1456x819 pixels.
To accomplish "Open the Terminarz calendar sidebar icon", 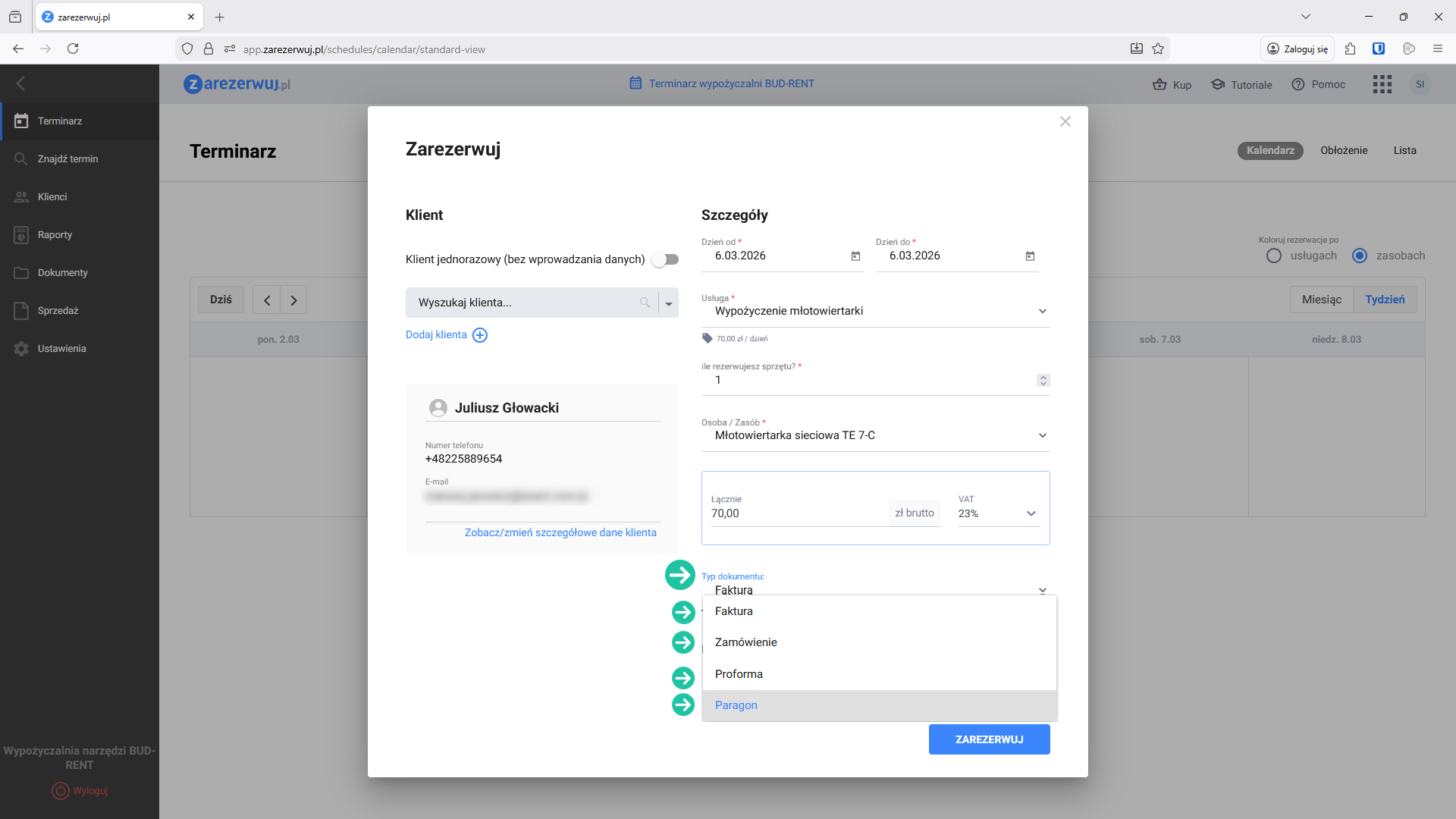I will (x=21, y=121).
